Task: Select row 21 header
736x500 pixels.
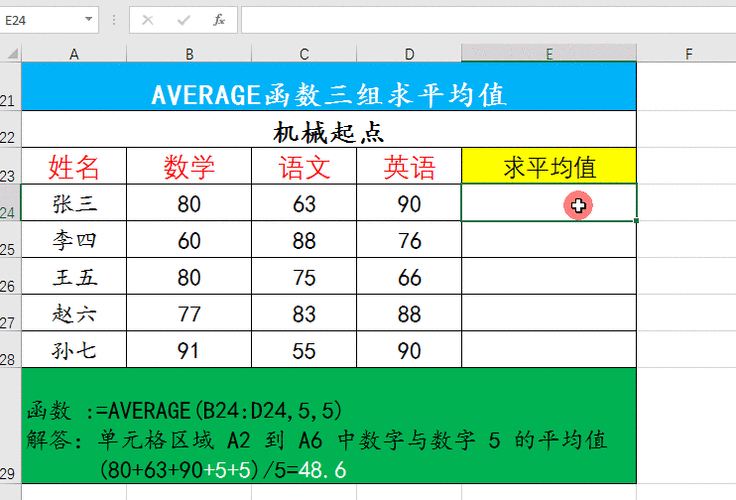Action: 10,86
